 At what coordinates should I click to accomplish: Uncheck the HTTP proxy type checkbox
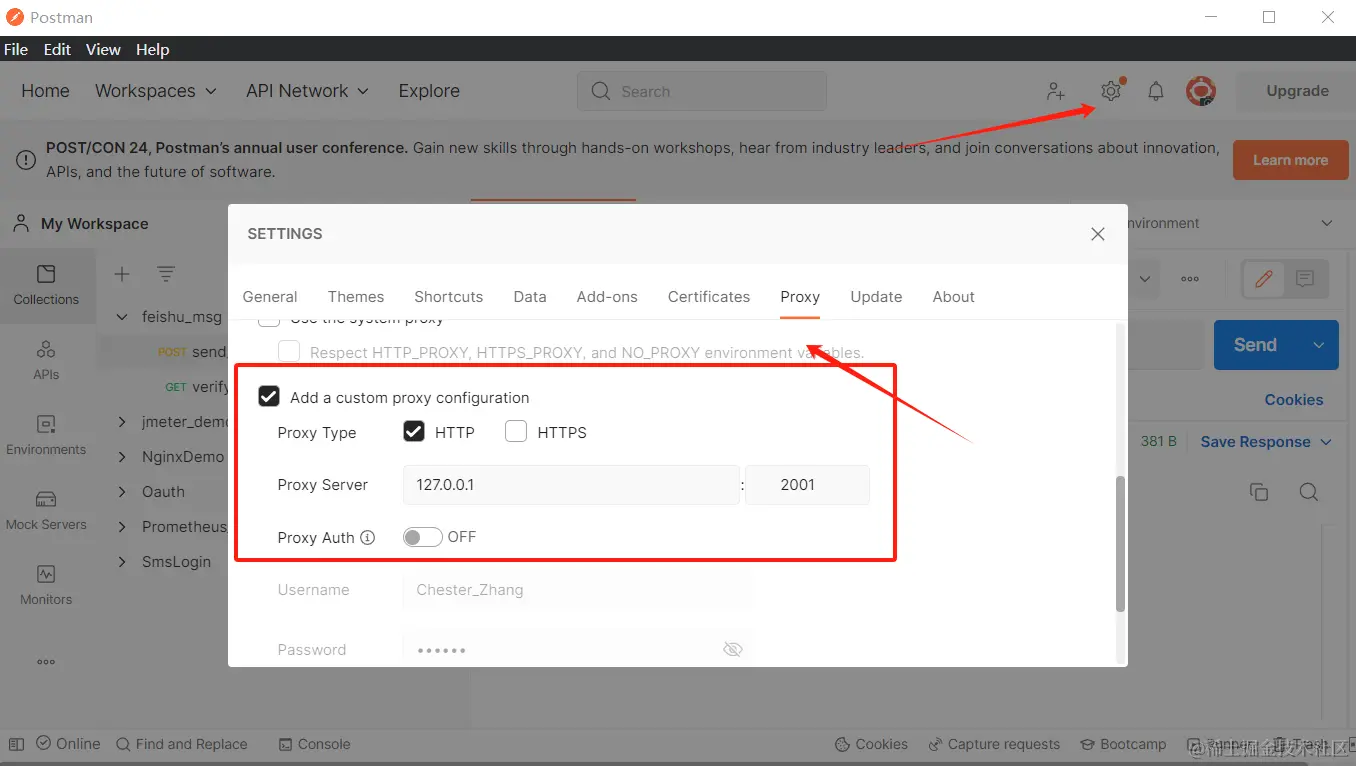(x=414, y=432)
